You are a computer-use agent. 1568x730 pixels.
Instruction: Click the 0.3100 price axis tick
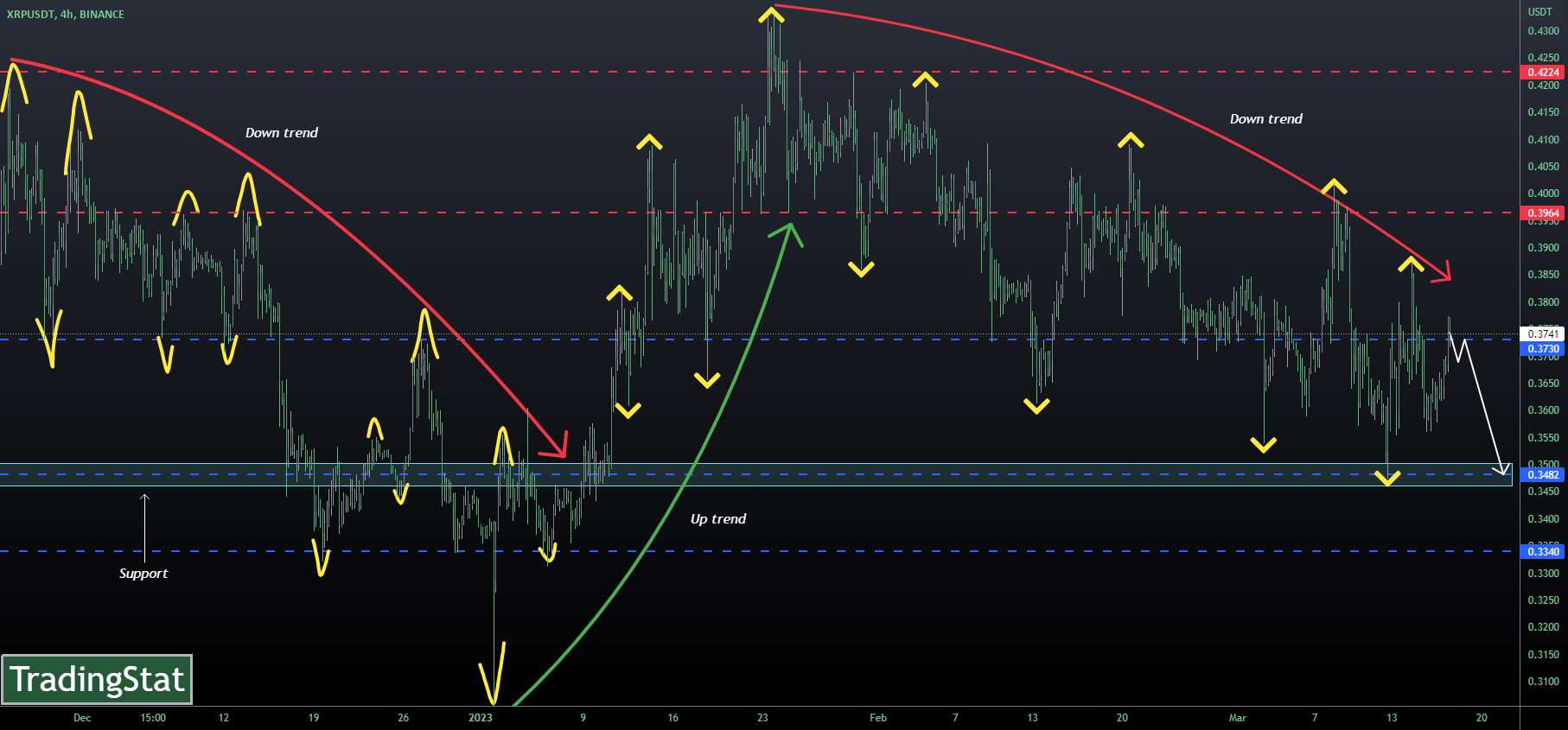pyautogui.click(x=1543, y=682)
